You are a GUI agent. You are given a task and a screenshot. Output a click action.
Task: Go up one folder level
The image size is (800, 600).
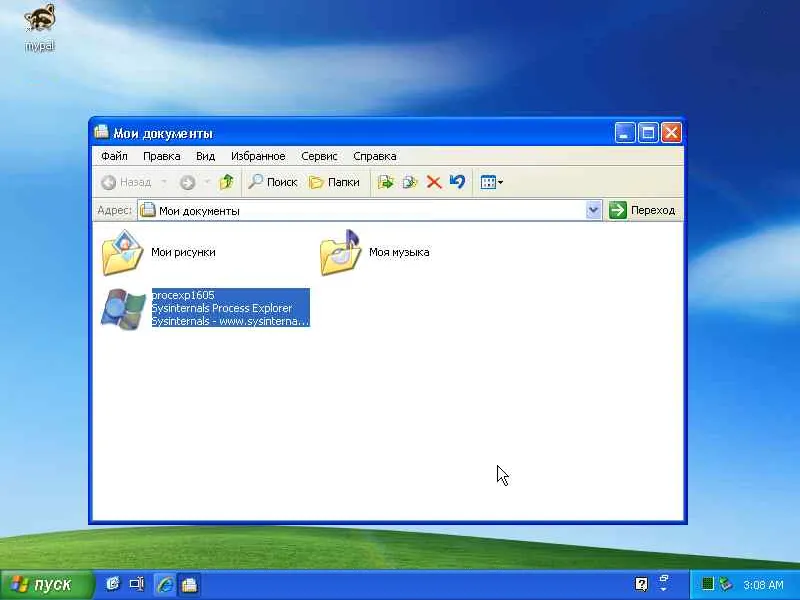click(226, 182)
